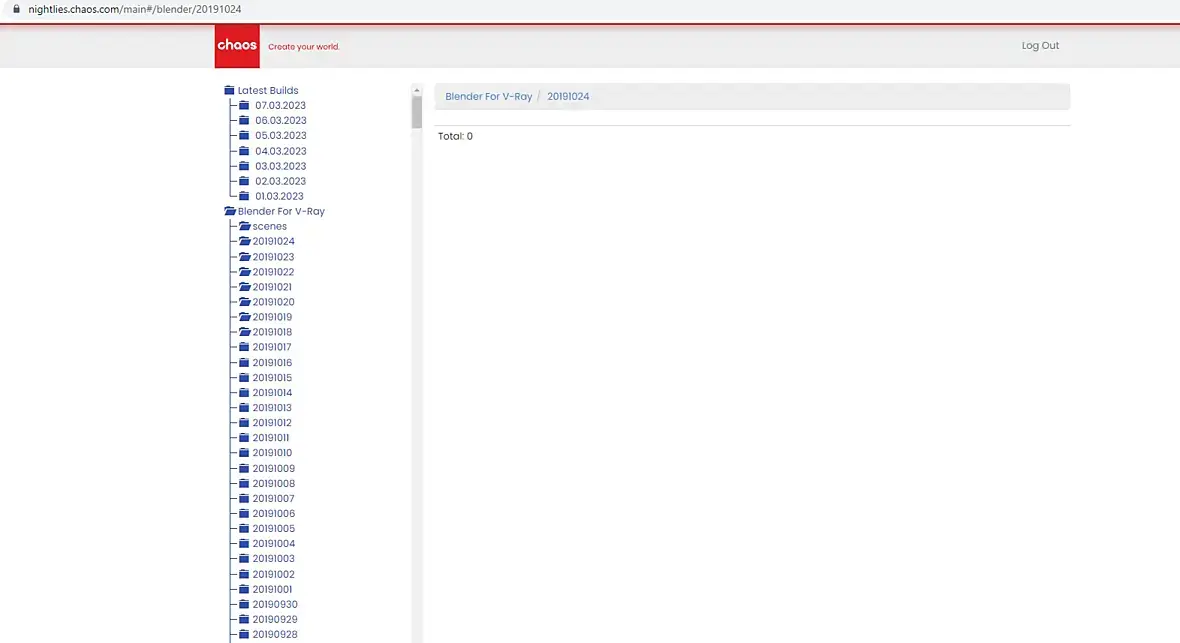Click the Chaos logo
1180x643 pixels.
point(237,46)
